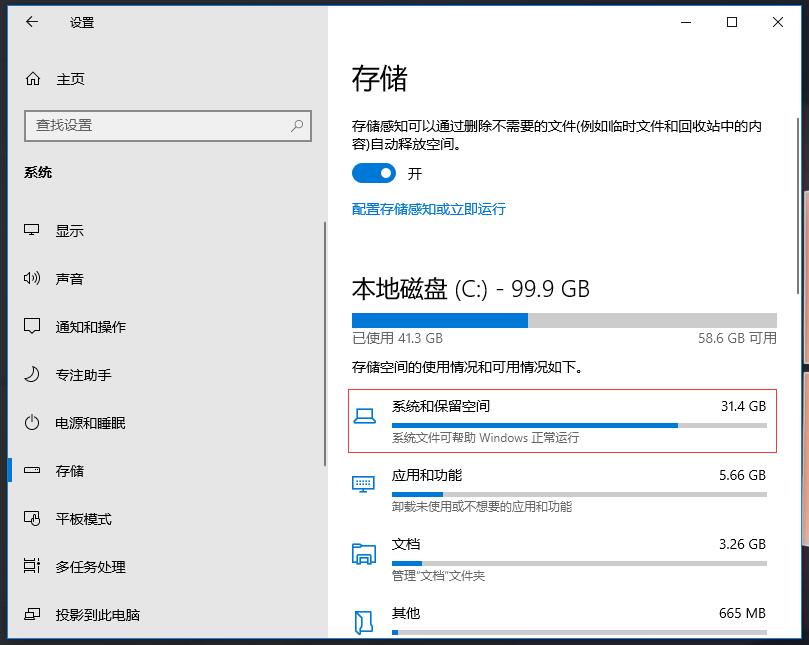809x645 pixels.
Task: Click the Sound (声音) speaker icon
Action: click(x=32, y=279)
